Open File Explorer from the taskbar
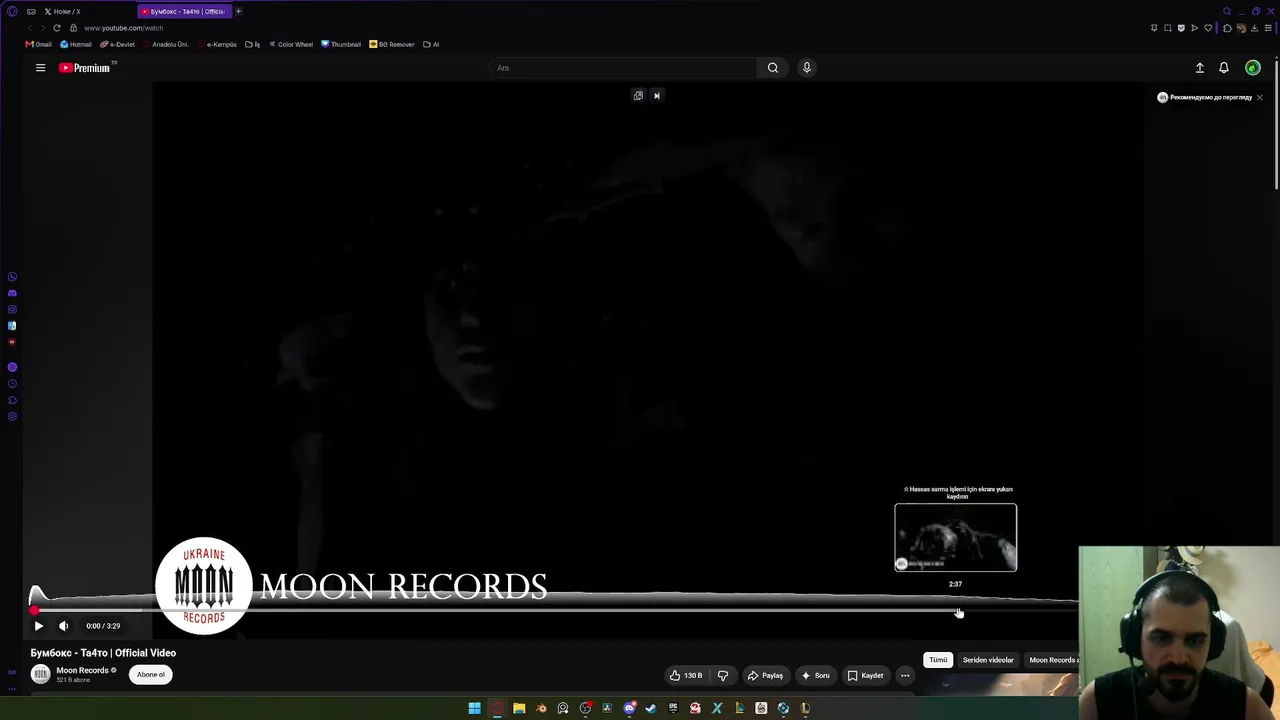The height and width of the screenshot is (720, 1280). pyautogui.click(x=519, y=708)
